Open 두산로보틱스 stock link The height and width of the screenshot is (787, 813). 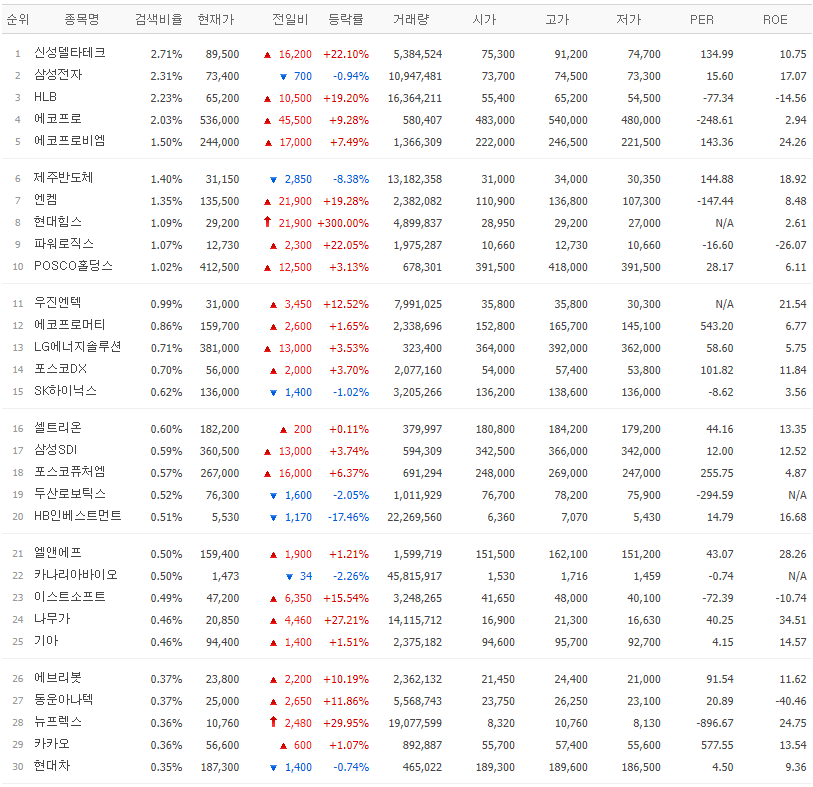69,494
